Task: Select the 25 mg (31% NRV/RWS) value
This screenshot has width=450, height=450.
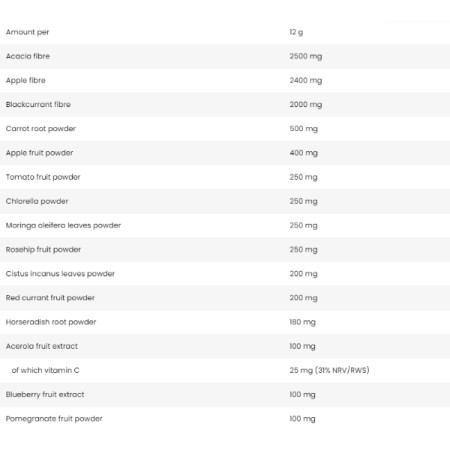Action: (x=329, y=370)
